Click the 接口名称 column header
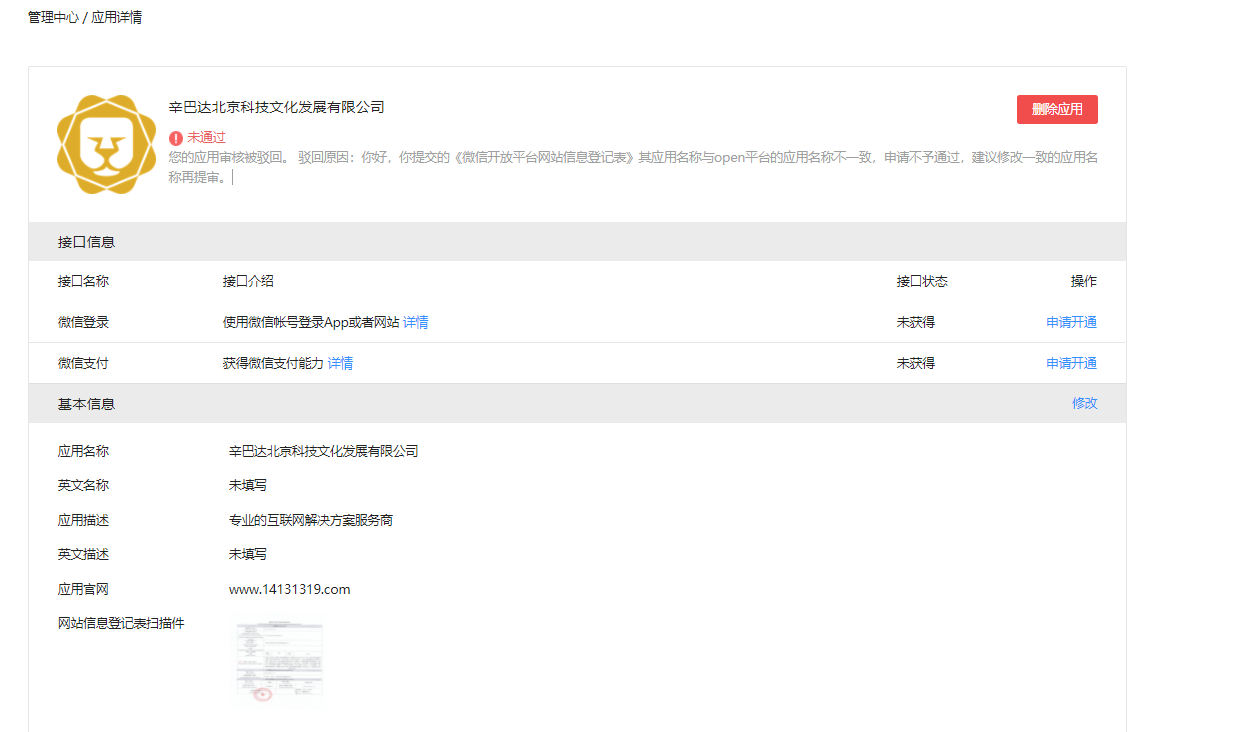1257x732 pixels. pos(83,281)
